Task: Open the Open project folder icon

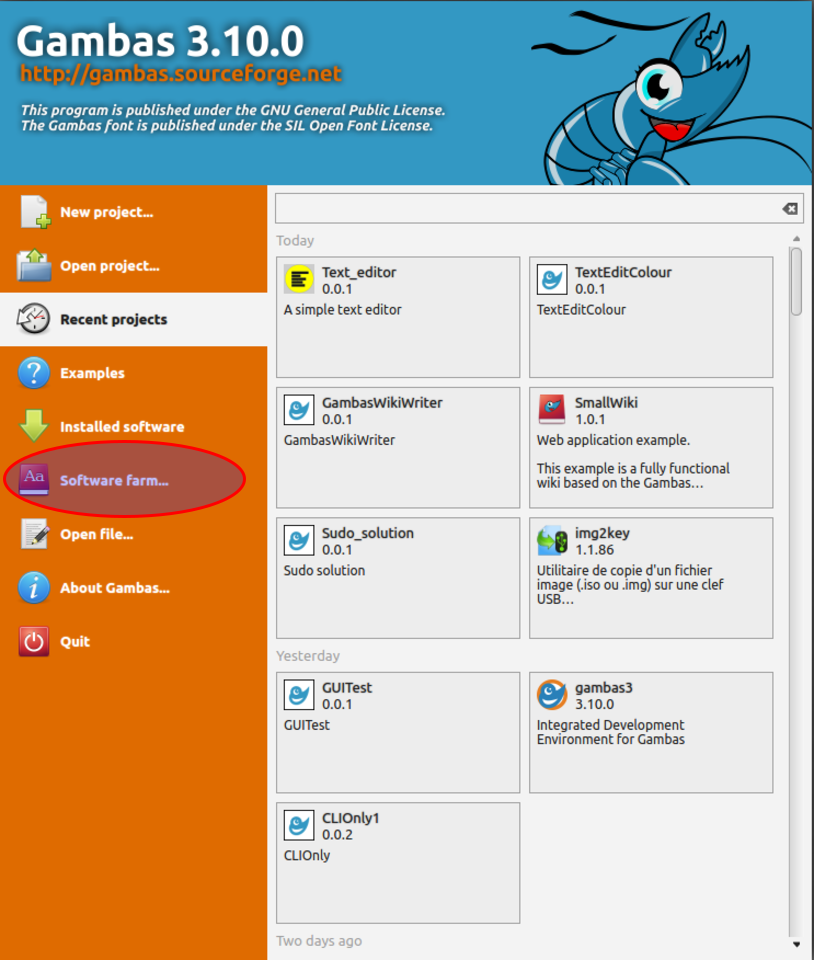Action: click(34, 266)
